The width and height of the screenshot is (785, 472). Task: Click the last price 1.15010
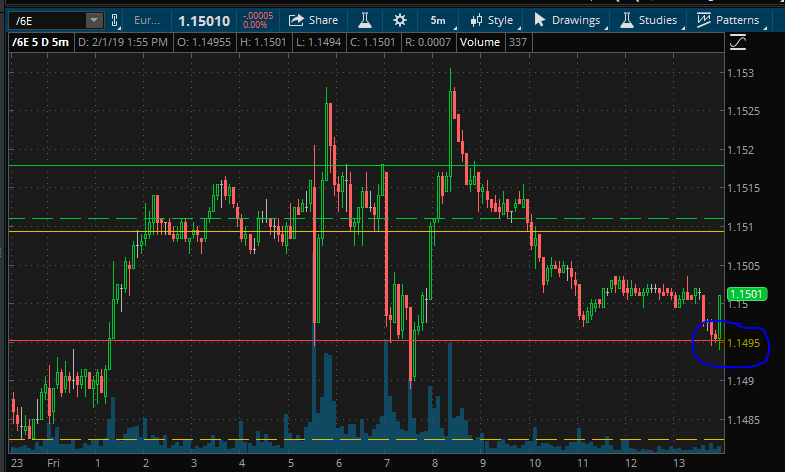click(204, 21)
